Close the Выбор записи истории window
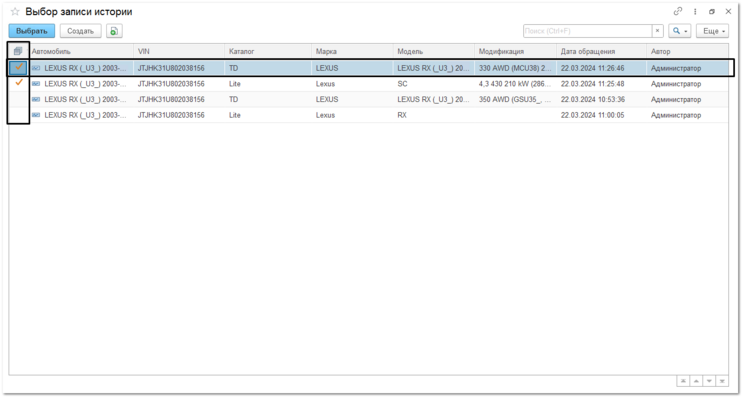The image size is (743, 398). click(728, 11)
